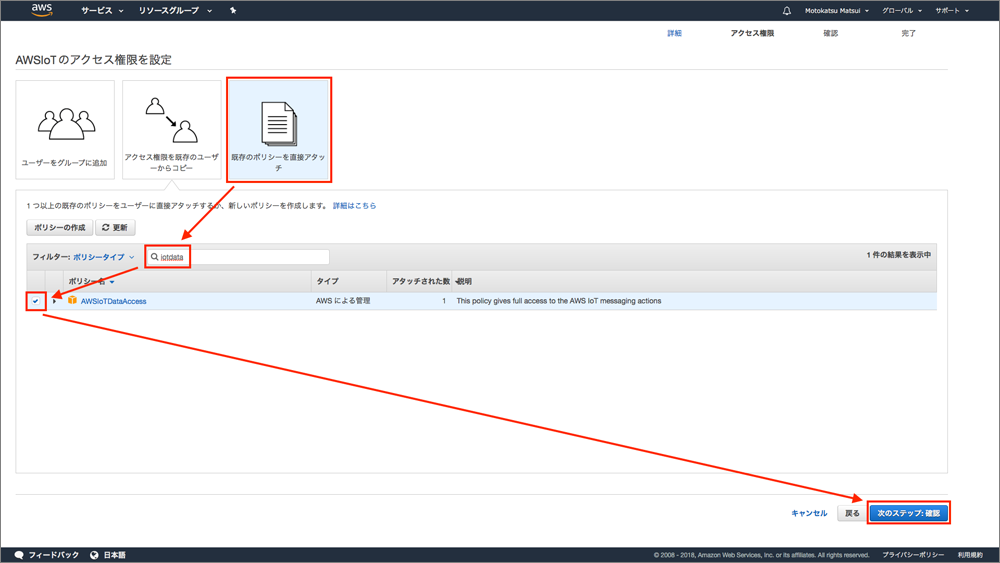Click the ポリシーの作成 button

click(x=59, y=228)
